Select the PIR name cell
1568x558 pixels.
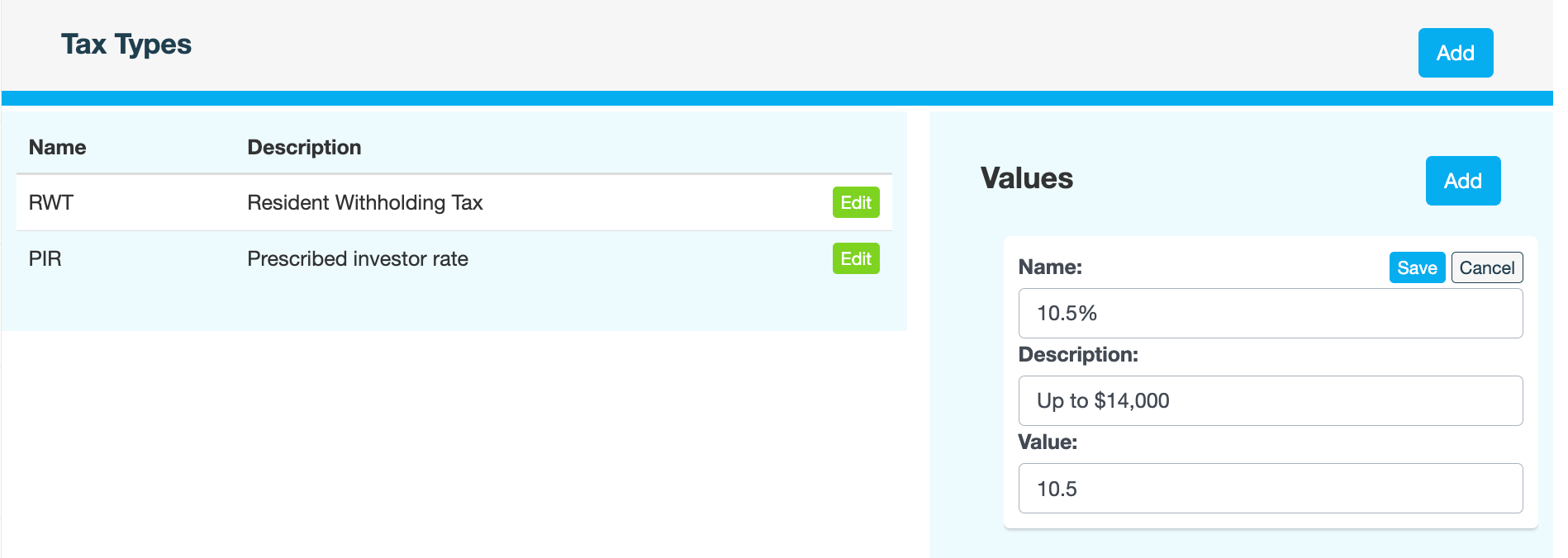[x=45, y=258]
